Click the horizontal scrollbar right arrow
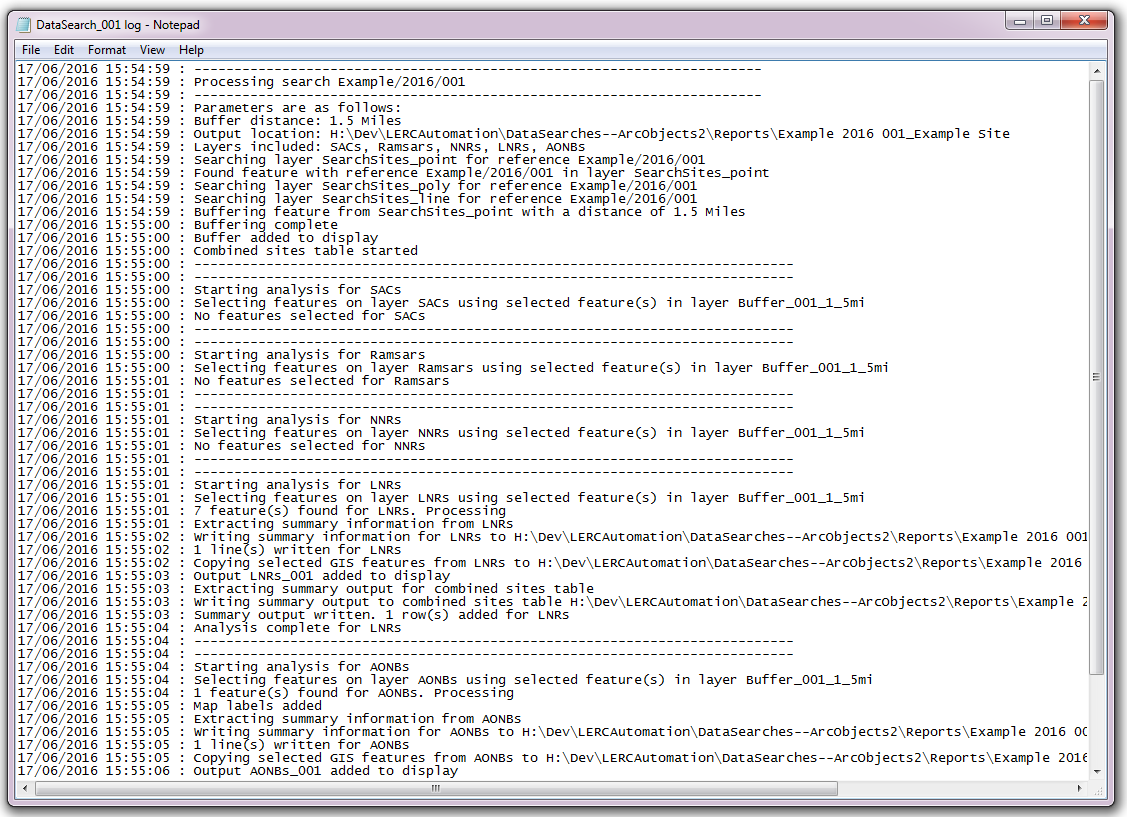Image resolution: width=1127 pixels, height=817 pixels. (x=1080, y=788)
